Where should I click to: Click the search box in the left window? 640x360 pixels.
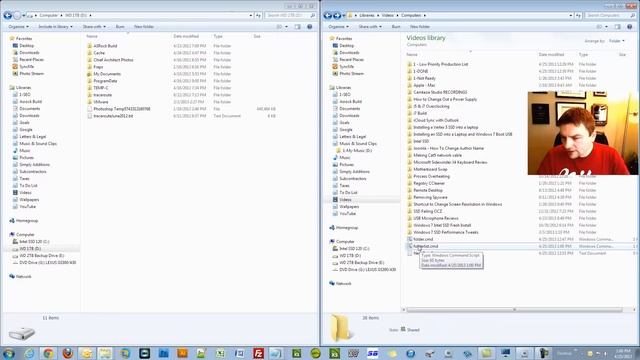point(290,16)
